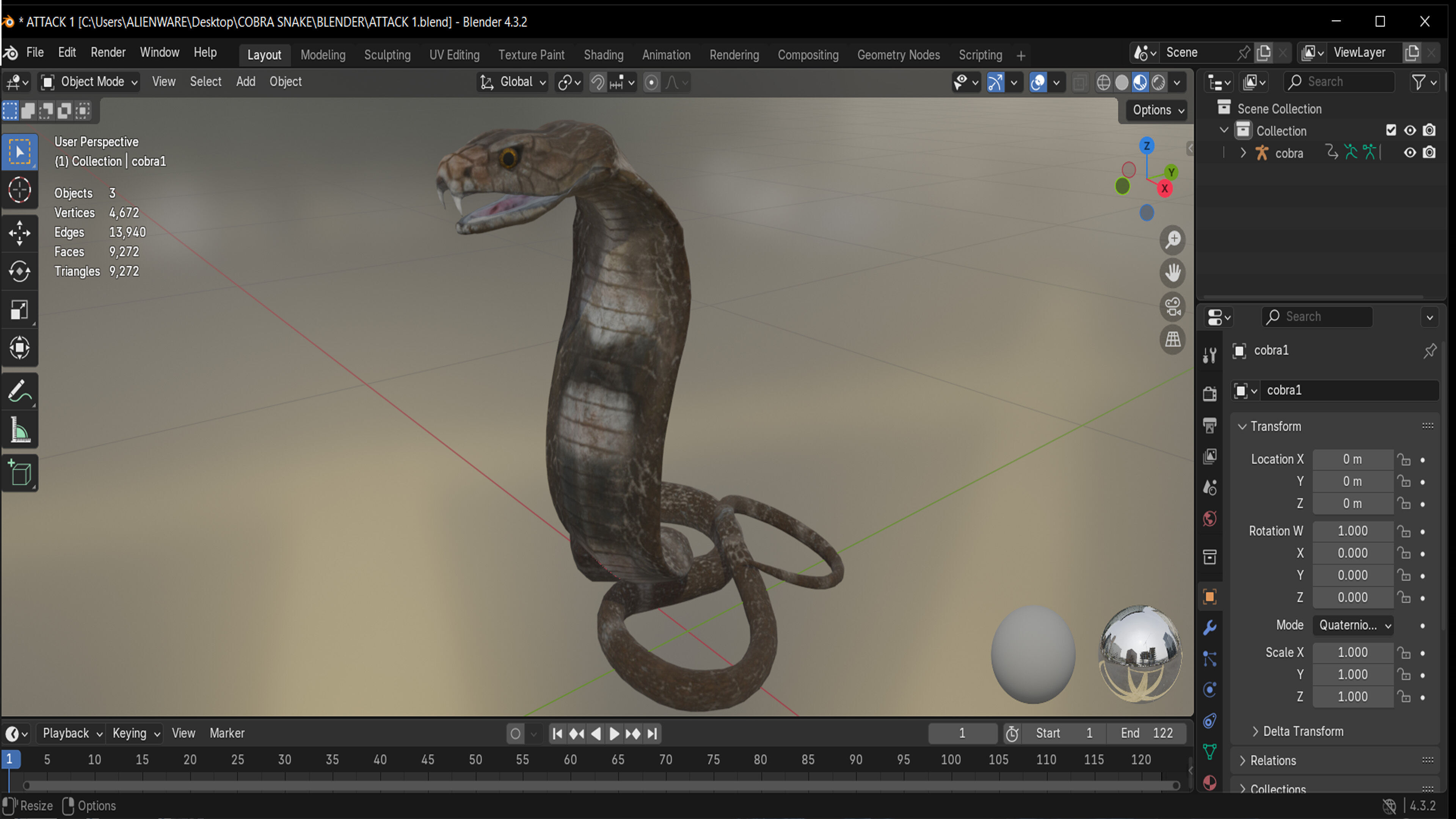
Task: Switch to the Animation workspace tab
Action: coord(666,55)
